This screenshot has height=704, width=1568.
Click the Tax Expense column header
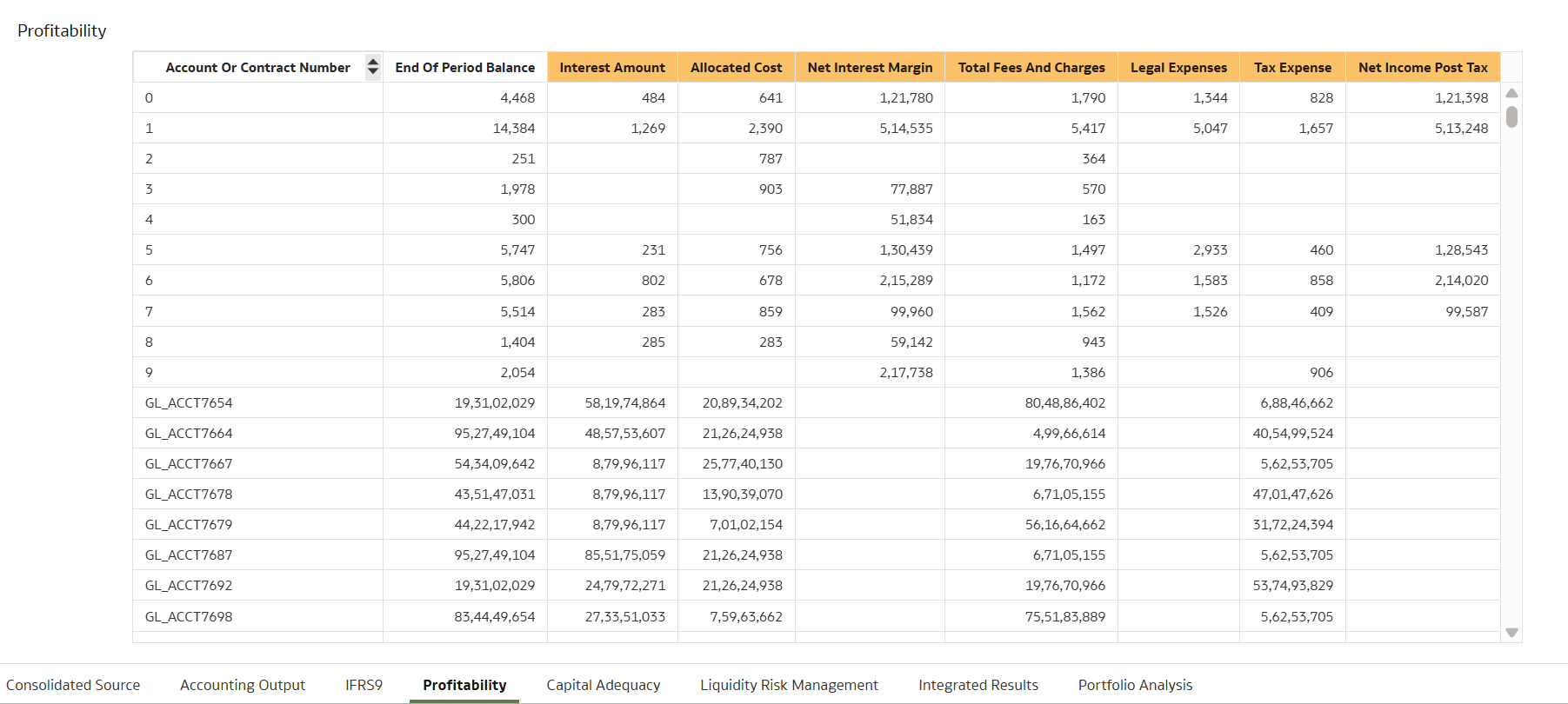1292,67
